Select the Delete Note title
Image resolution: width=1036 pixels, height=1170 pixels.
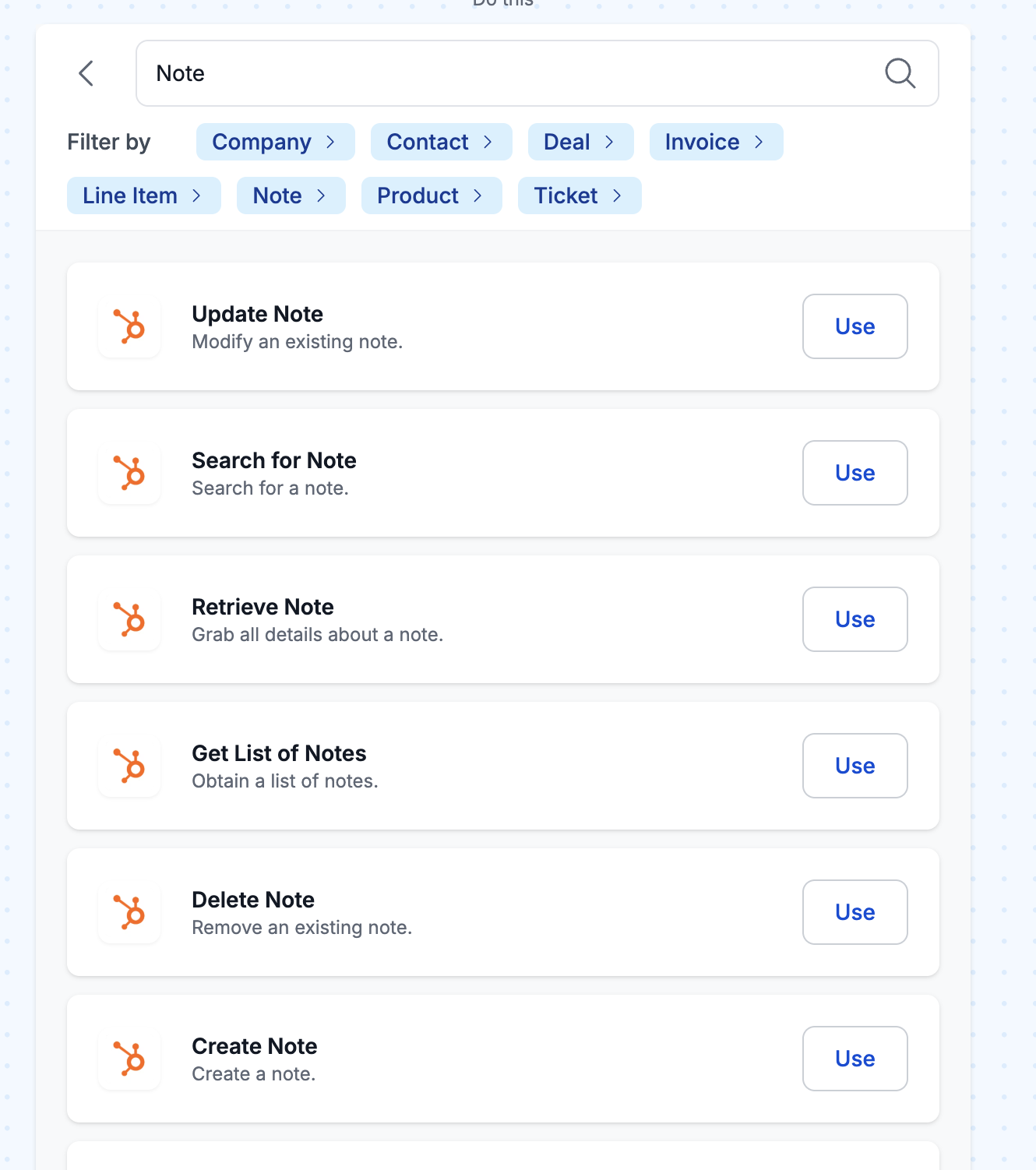pyautogui.click(x=254, y=900)
